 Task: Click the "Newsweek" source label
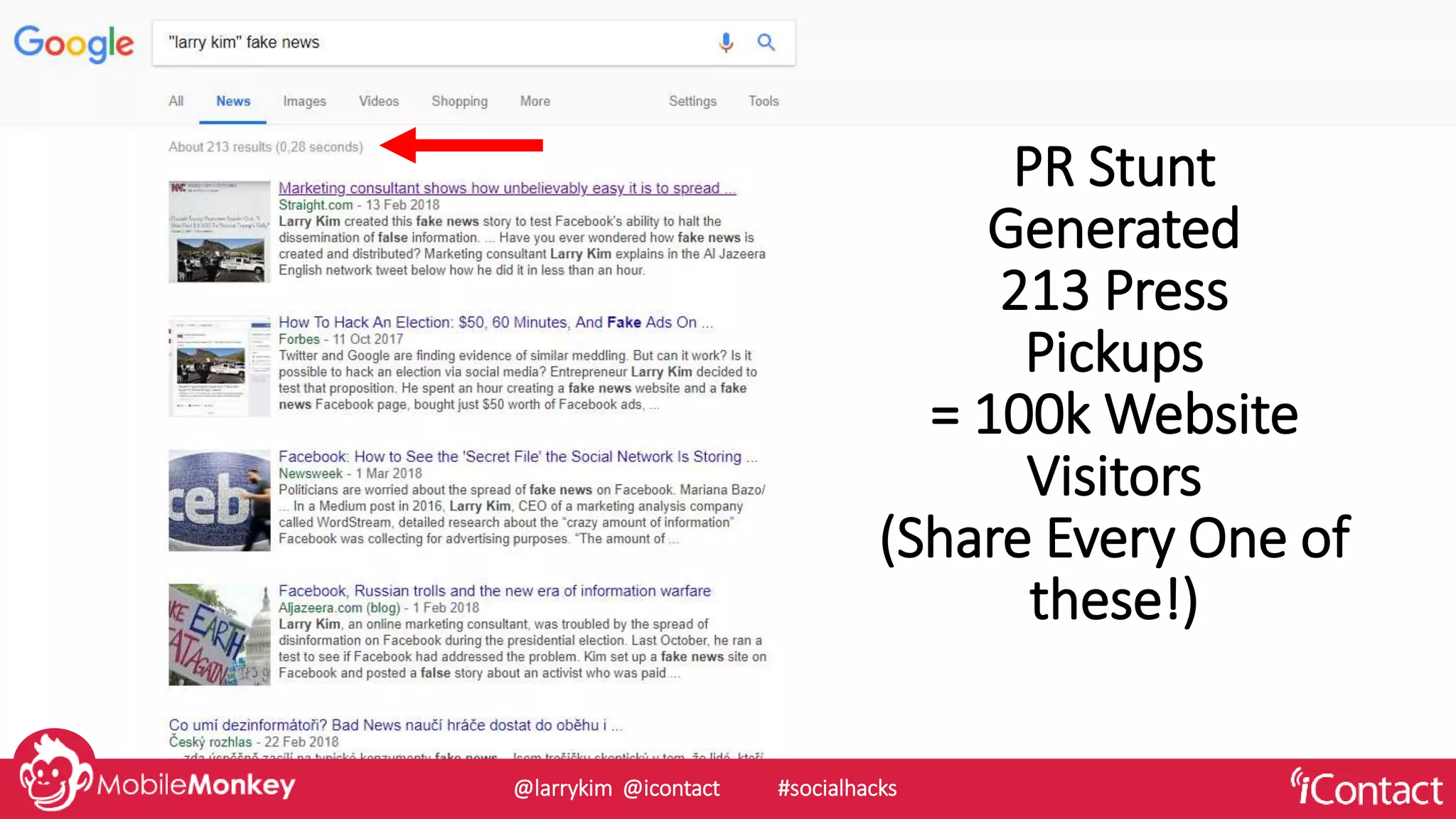tap(311, 473)
